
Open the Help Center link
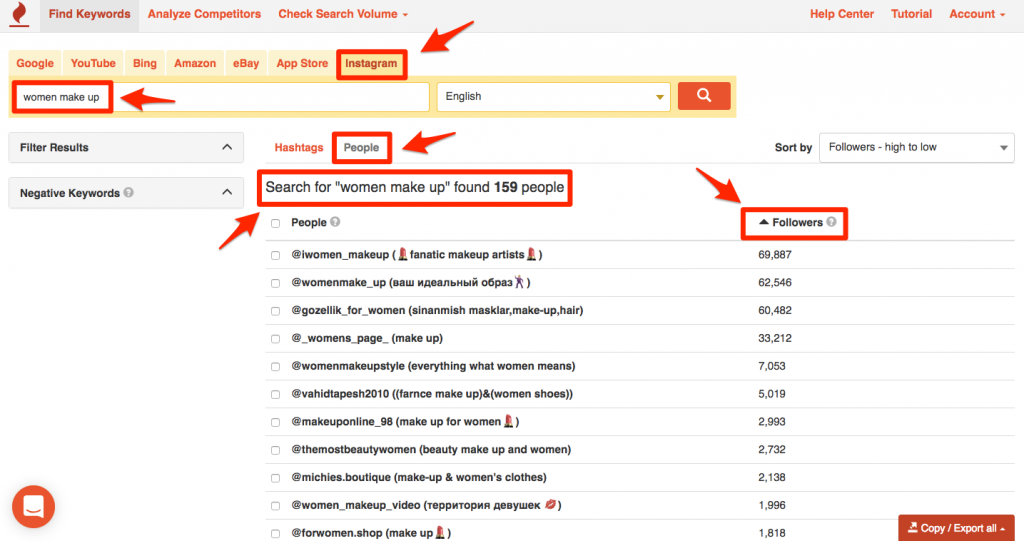[x=842, y=14]
